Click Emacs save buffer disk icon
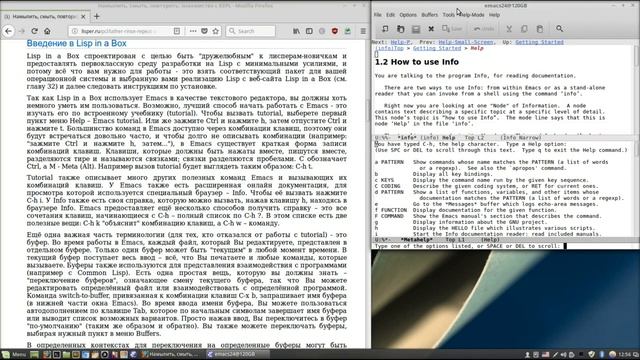The height and width of the screenshot is (360, 640). click(416, 29)
